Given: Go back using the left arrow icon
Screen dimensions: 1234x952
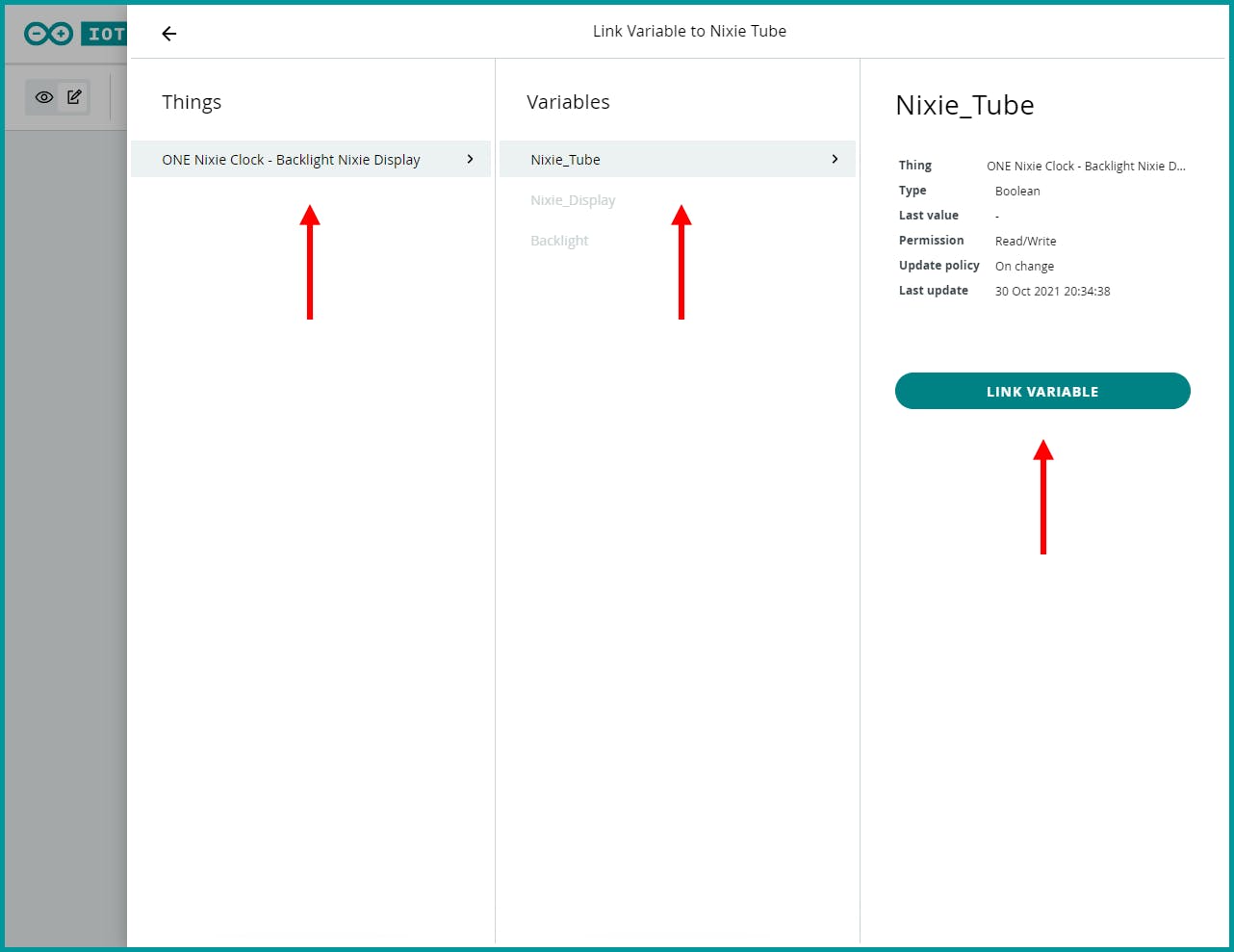Looking at the screenshot, I should [x=169, y=34].
